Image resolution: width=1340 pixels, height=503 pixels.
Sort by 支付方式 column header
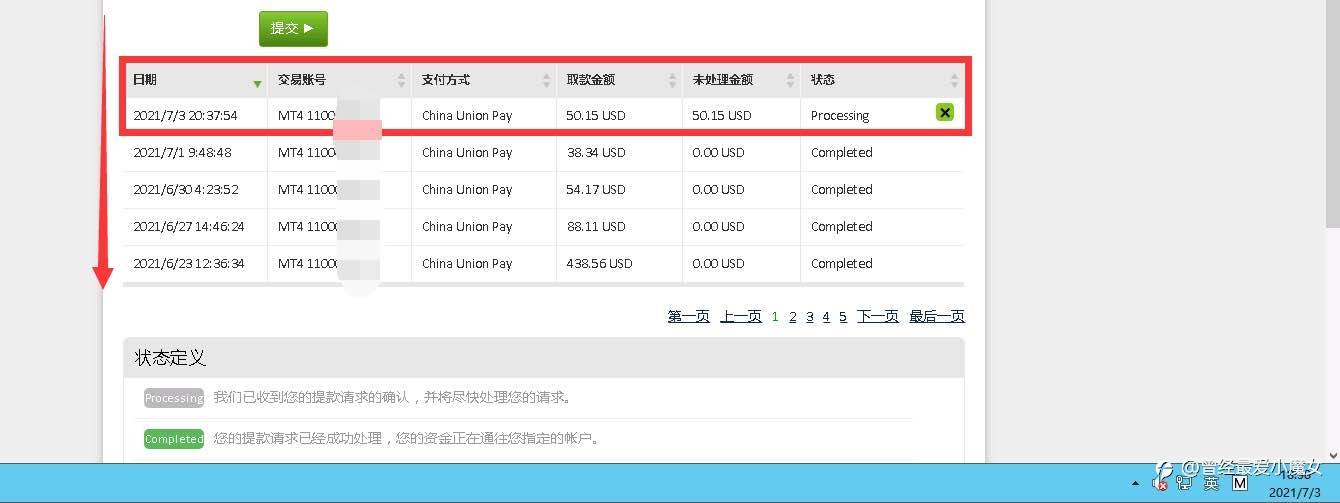point(484,80)
